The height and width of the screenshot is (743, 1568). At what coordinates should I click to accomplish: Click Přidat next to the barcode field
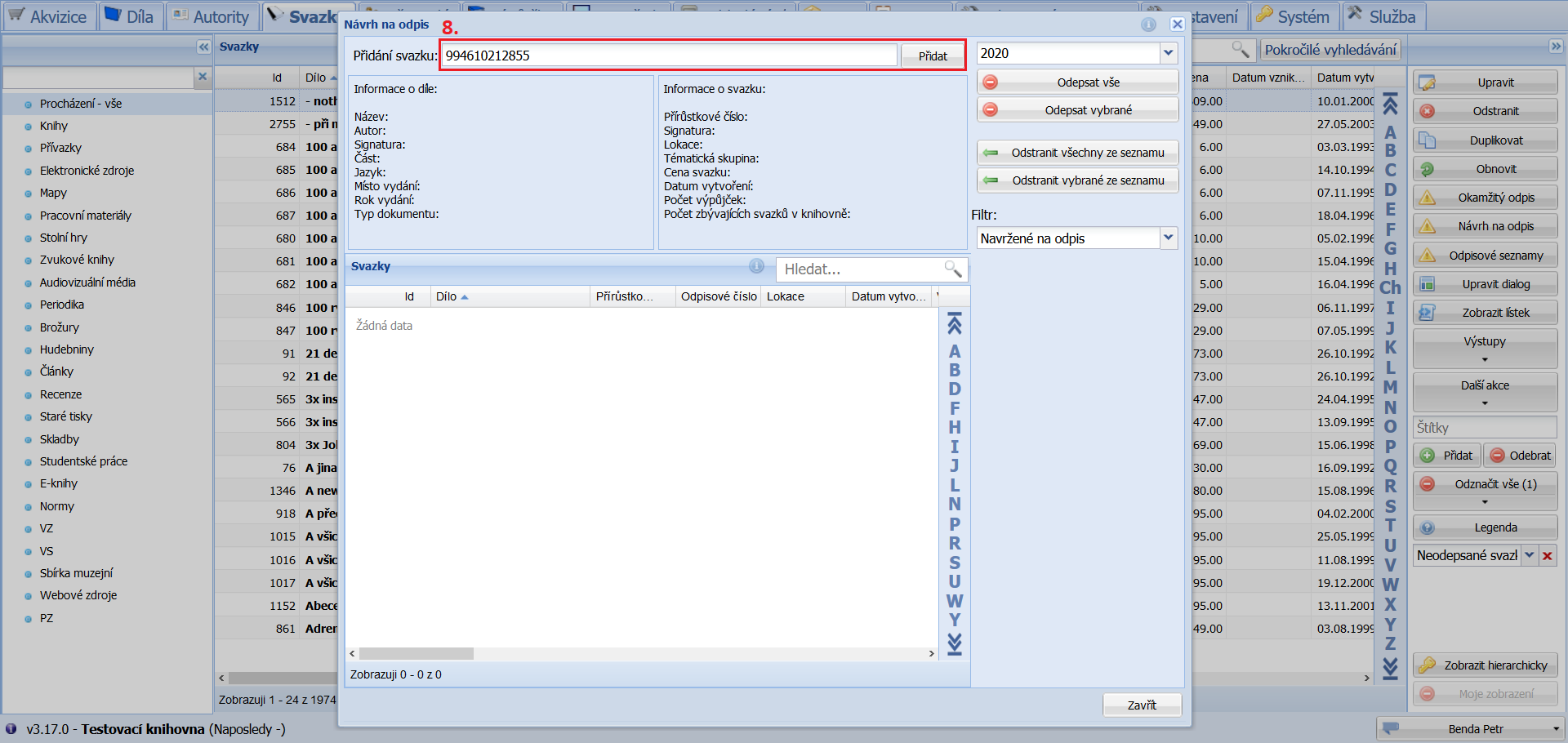(x=932, y=56)
